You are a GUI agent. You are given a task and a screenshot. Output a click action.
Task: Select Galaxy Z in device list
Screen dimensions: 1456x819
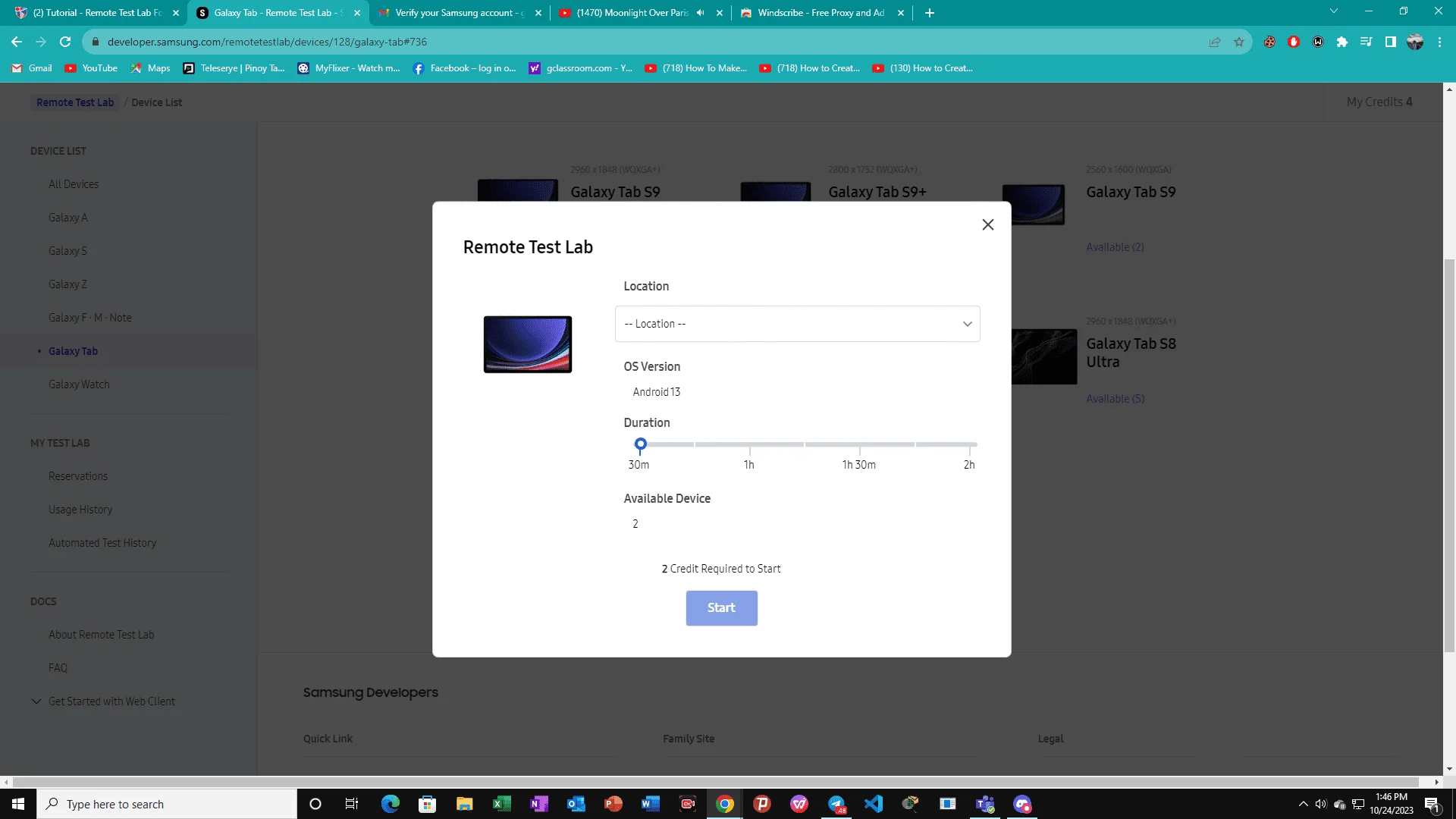point(67,284)
